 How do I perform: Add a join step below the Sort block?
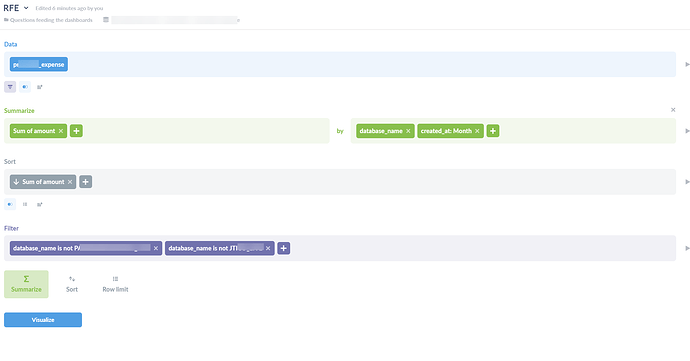[x=10, y=204]
